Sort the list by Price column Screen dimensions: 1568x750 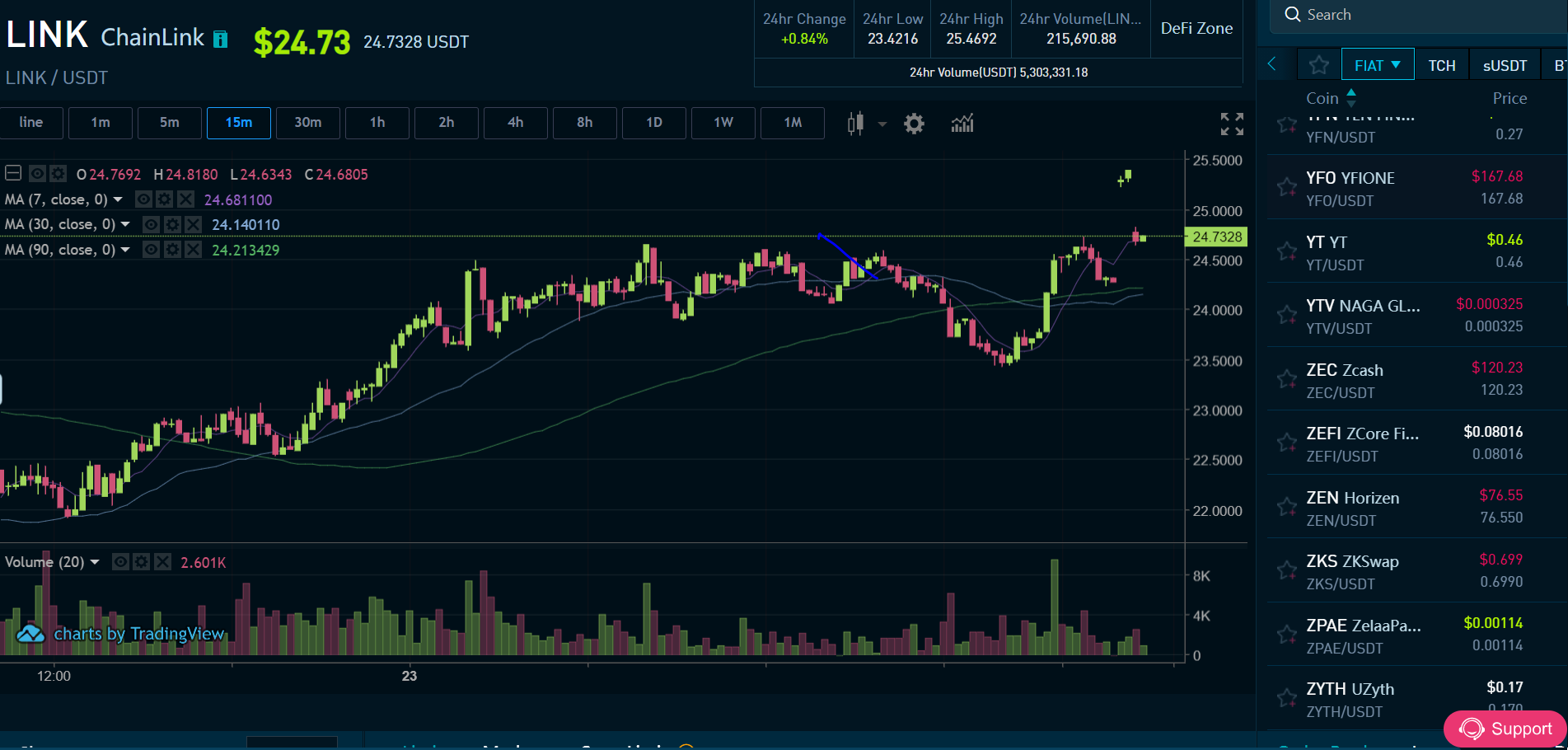[1509, 98]
